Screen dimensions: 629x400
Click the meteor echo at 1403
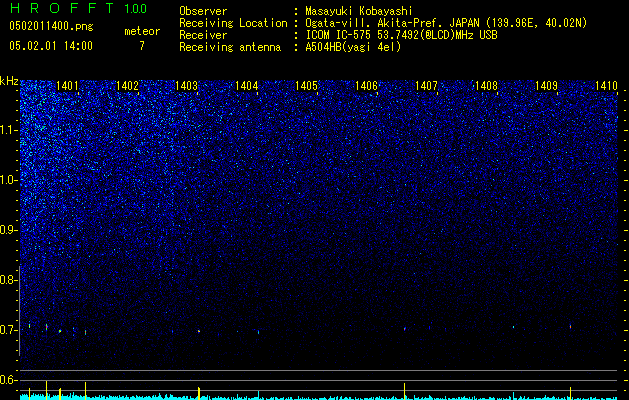coord(199,331)
